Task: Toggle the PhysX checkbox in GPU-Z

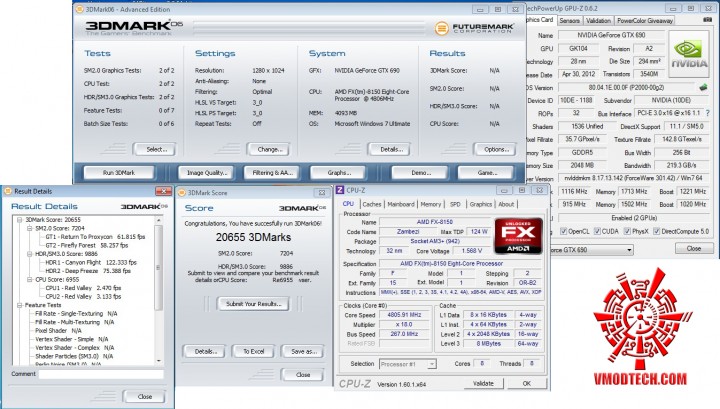Action: pos(627,231)
